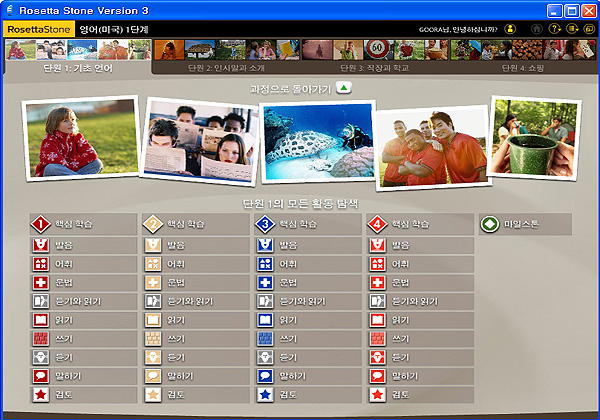Open lesson 4 쓰기 writing activity

click(420, 339)
